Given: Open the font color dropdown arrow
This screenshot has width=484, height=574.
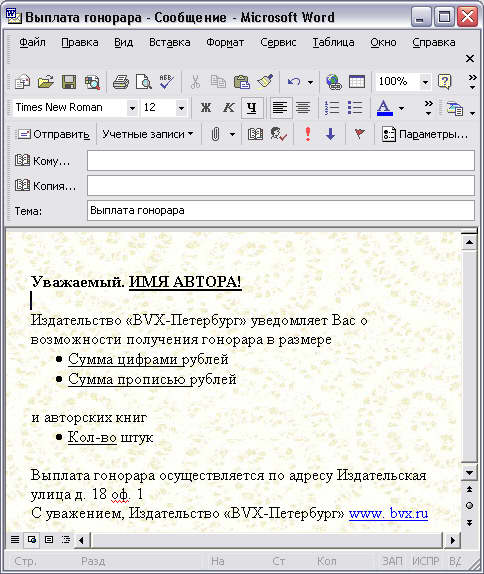Looking at the screenshot, I should tap(401, 108).
